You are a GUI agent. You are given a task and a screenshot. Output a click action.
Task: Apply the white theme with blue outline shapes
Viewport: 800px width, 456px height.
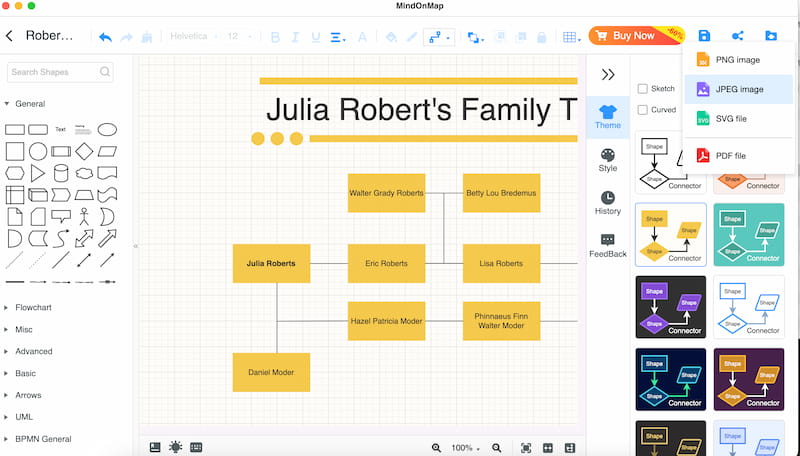(748, 307)
